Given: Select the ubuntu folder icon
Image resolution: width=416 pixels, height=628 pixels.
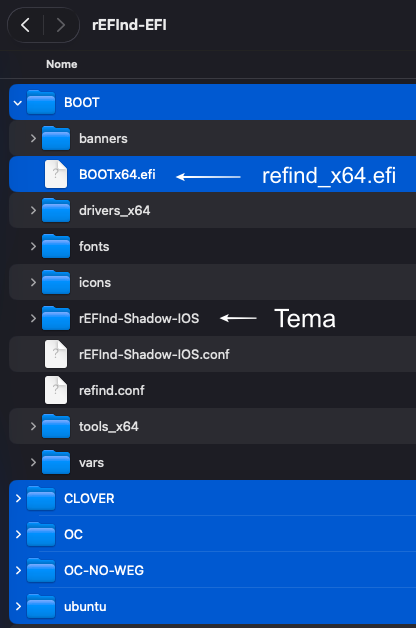Looking at the screenshot, I should pos(41,606).
